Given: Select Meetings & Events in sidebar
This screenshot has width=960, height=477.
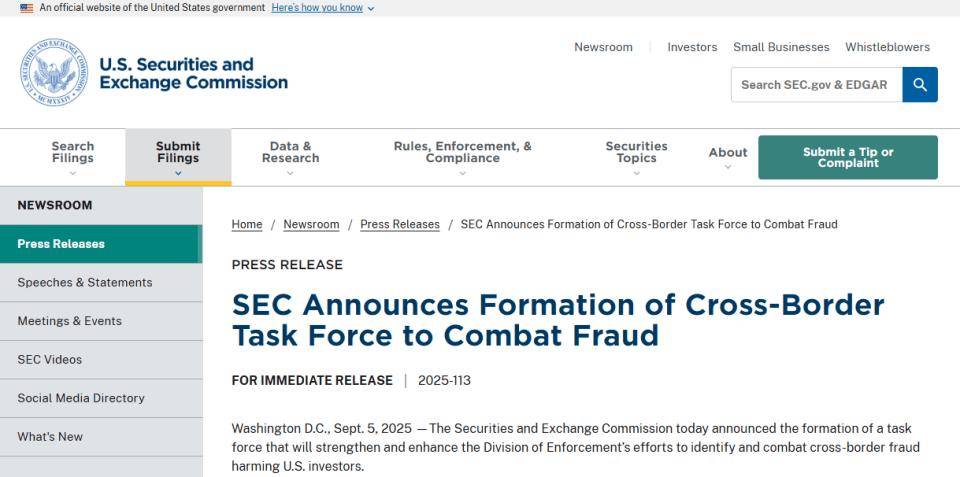Looking at the screenshot, I should click(x=70, y=321).
